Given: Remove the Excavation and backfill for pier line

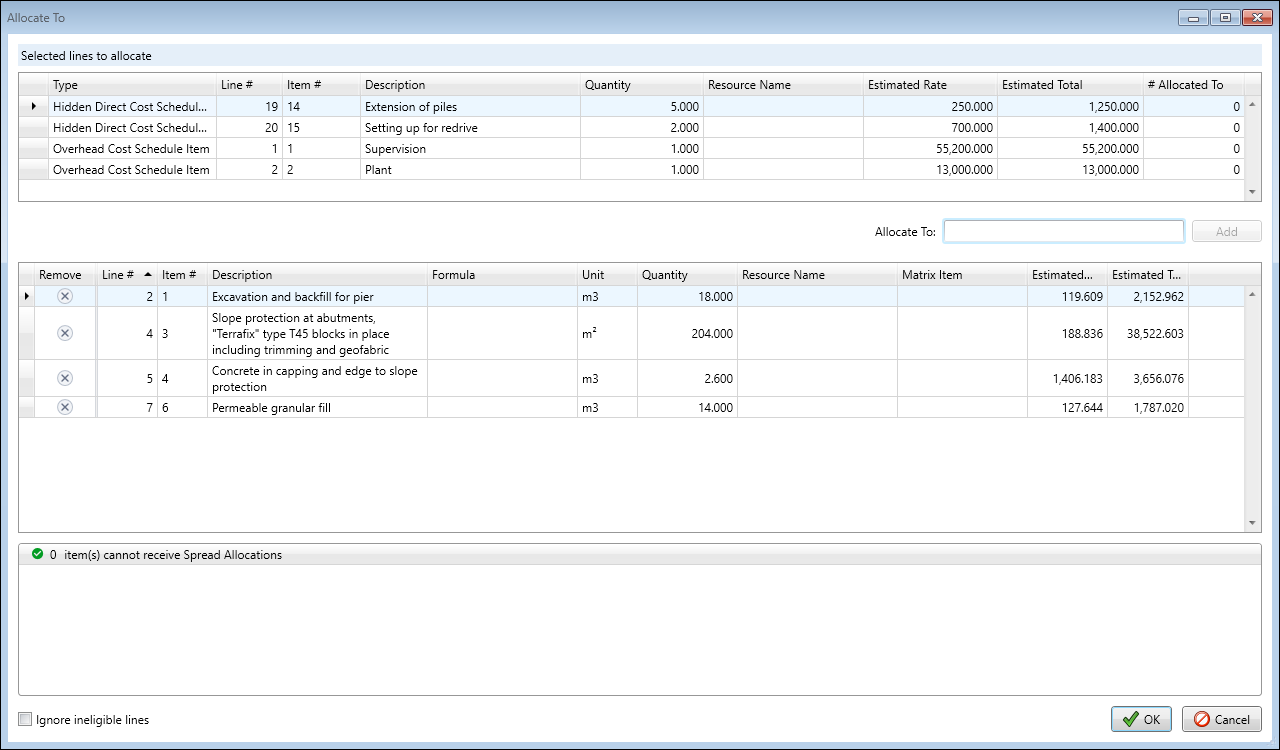Looking at the screenshot, I should click(65, 296).
